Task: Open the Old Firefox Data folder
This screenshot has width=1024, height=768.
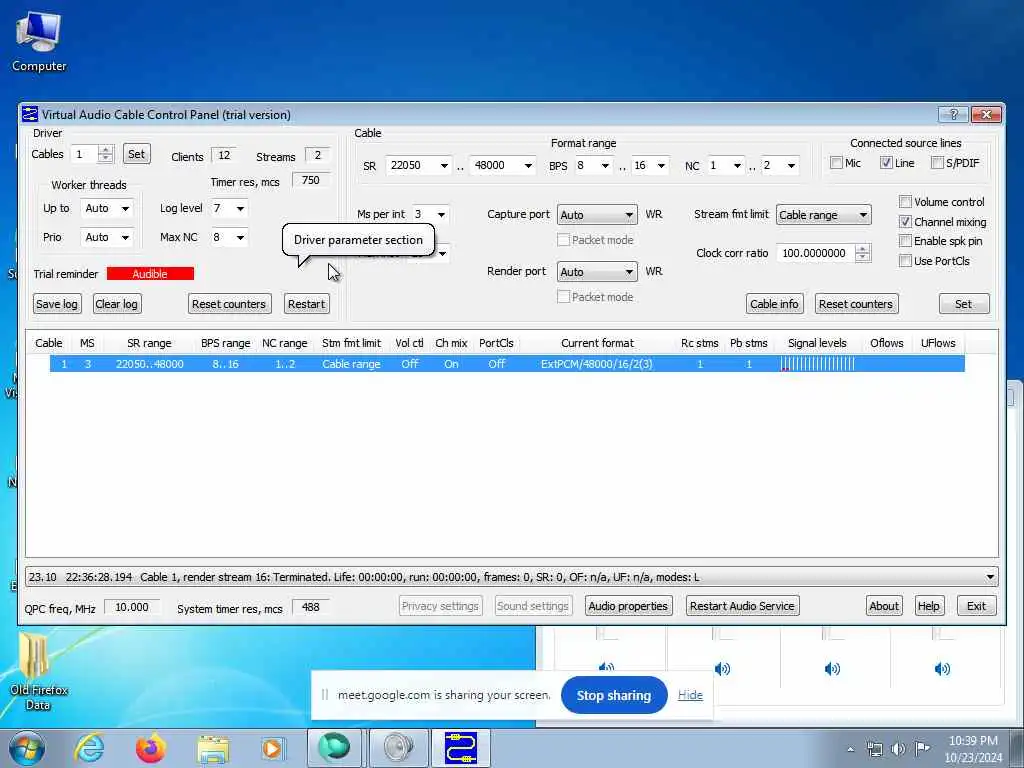Action: (38, 671)
